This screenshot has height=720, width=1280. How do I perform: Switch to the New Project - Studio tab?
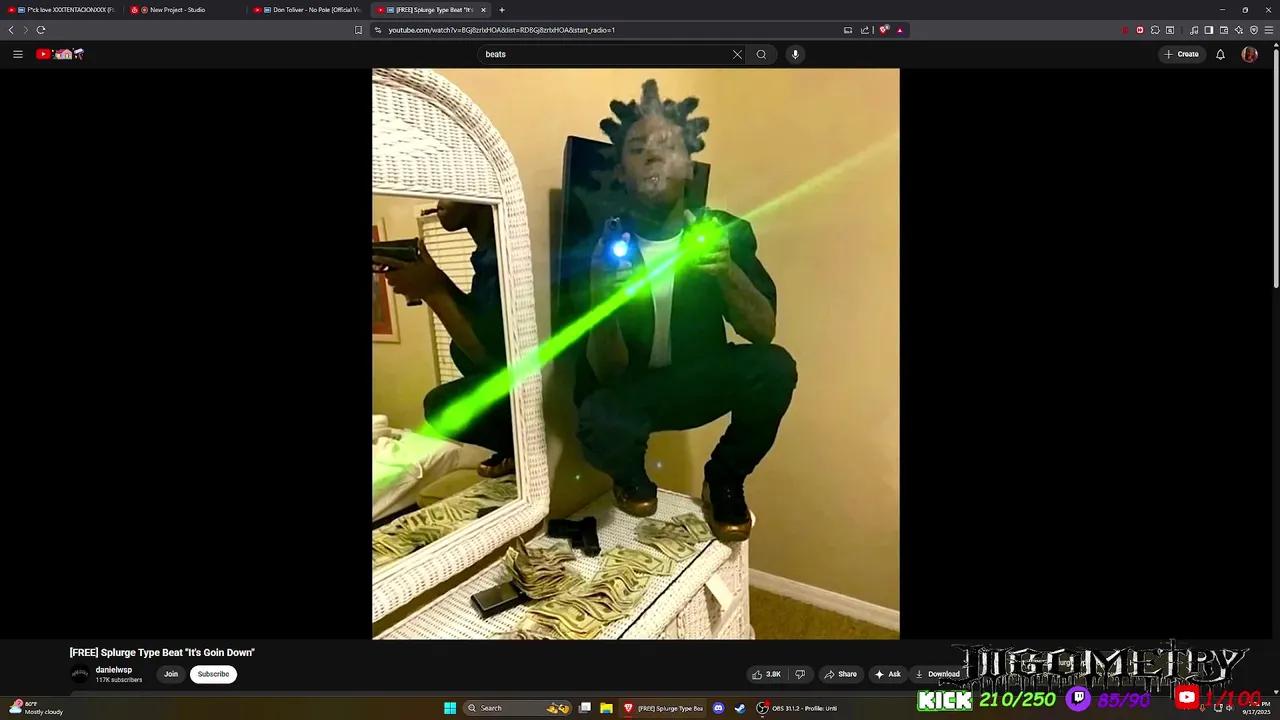[x=185, y=10]
